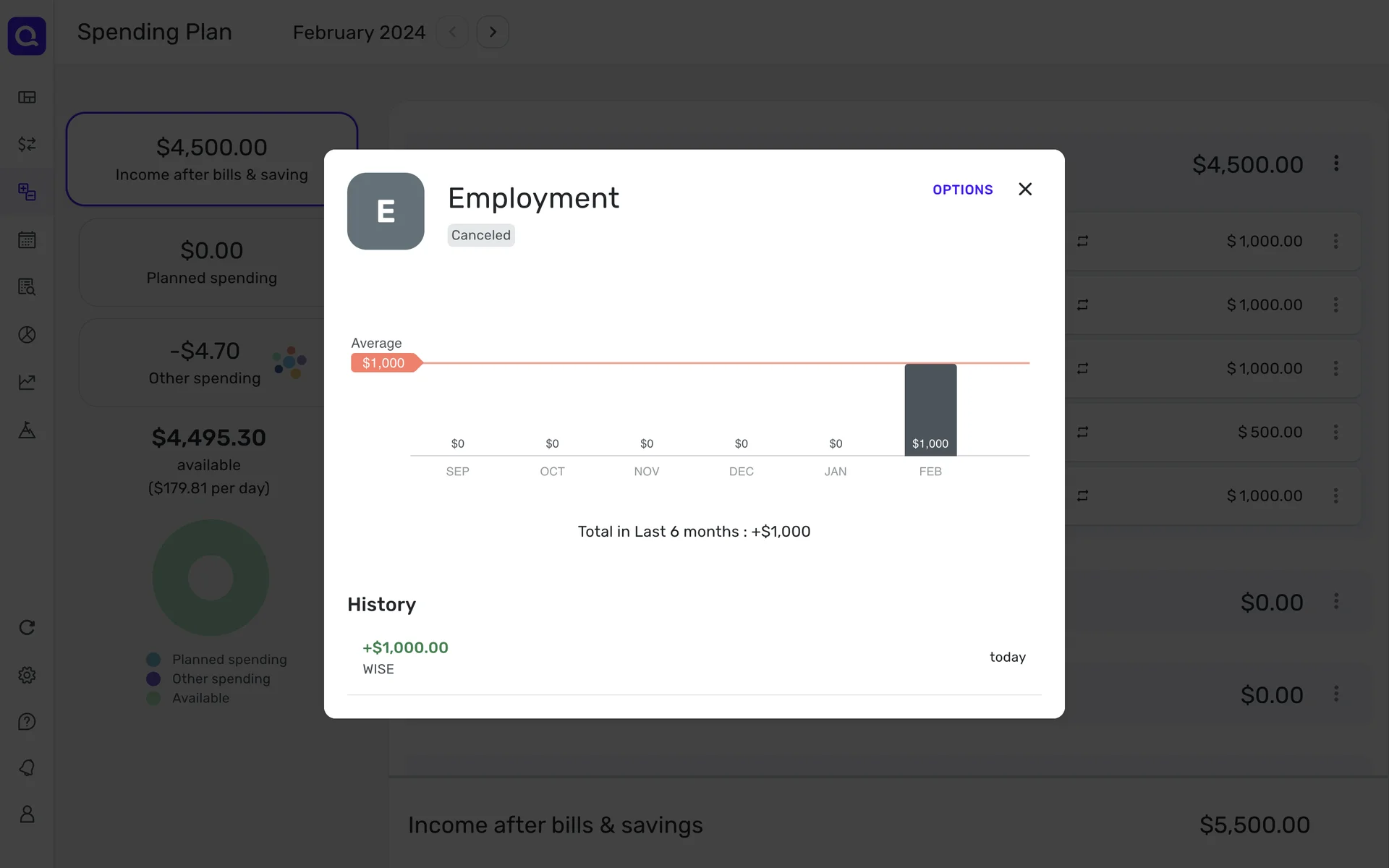The height and width of the screenshot is (868, 1389).
Task: Click the refresh sync icon
Action: [27, 627]
